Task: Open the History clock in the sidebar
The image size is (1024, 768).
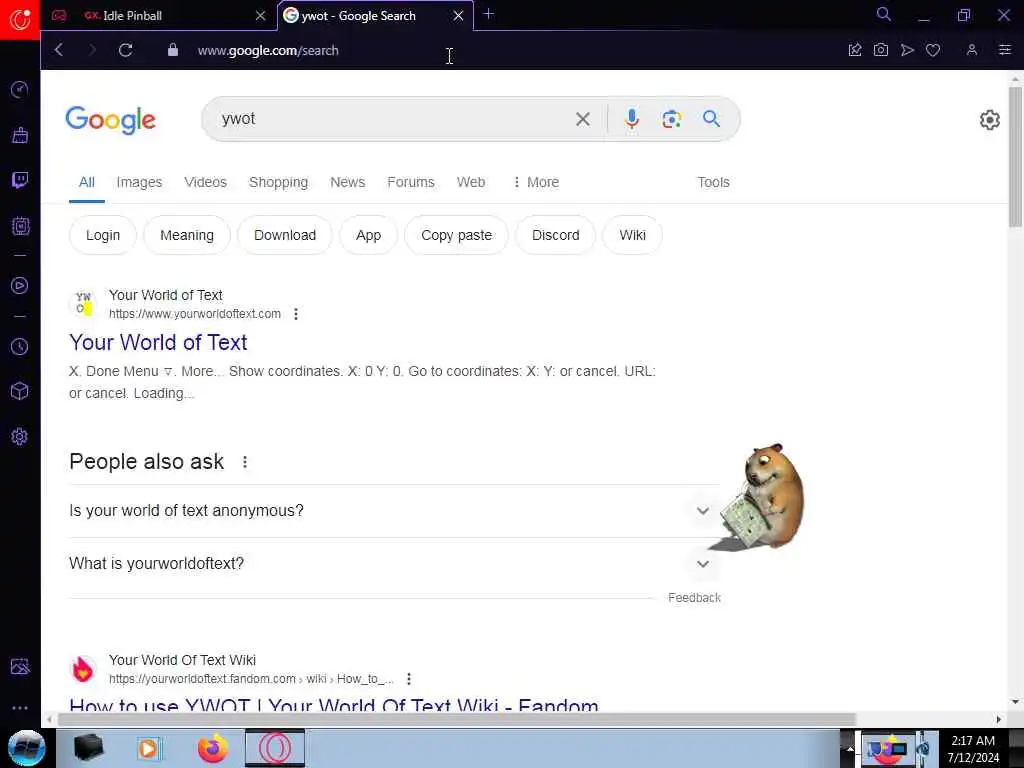Action: tap(20, 346)
